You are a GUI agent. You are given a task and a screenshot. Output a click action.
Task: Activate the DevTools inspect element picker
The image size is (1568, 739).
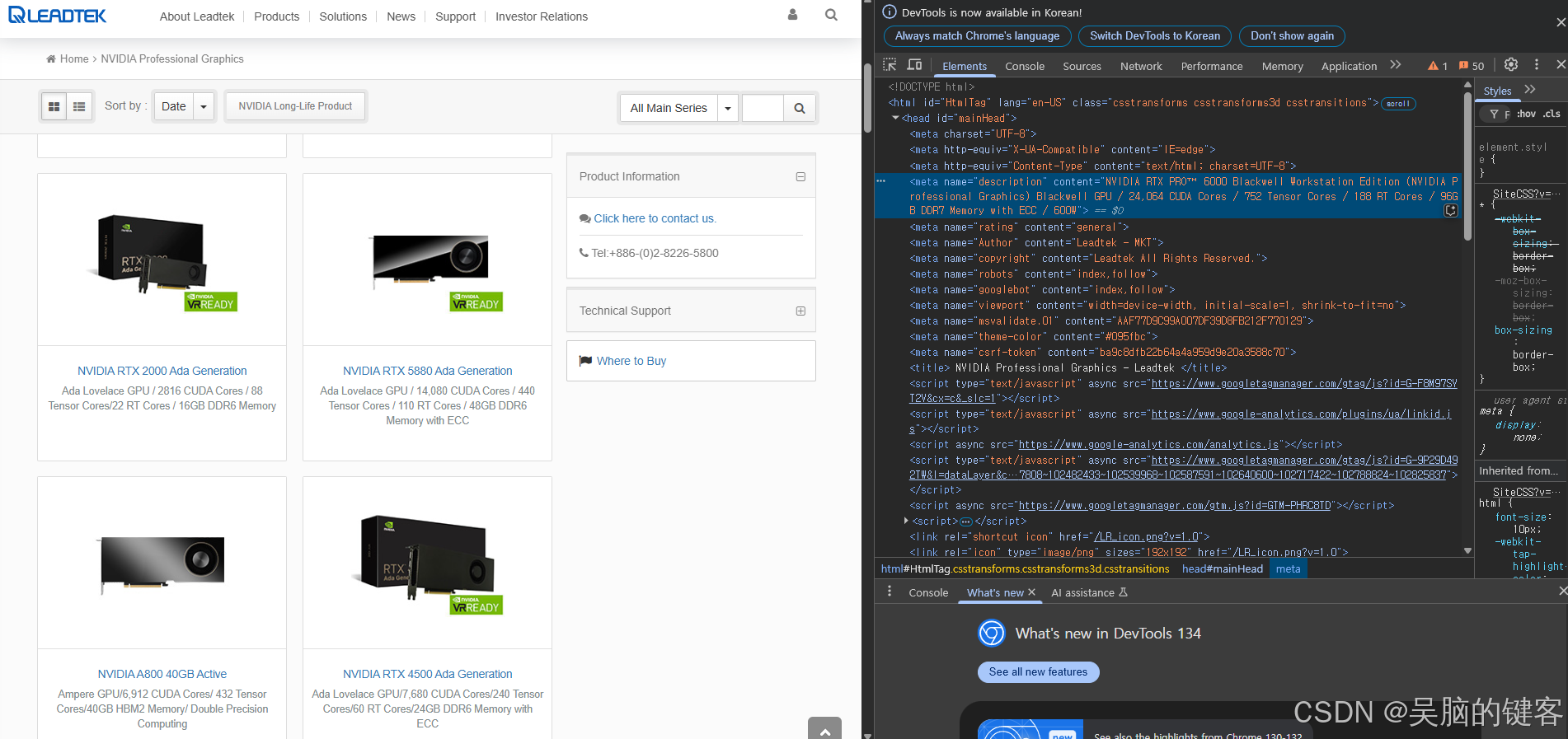pos(890,65)
